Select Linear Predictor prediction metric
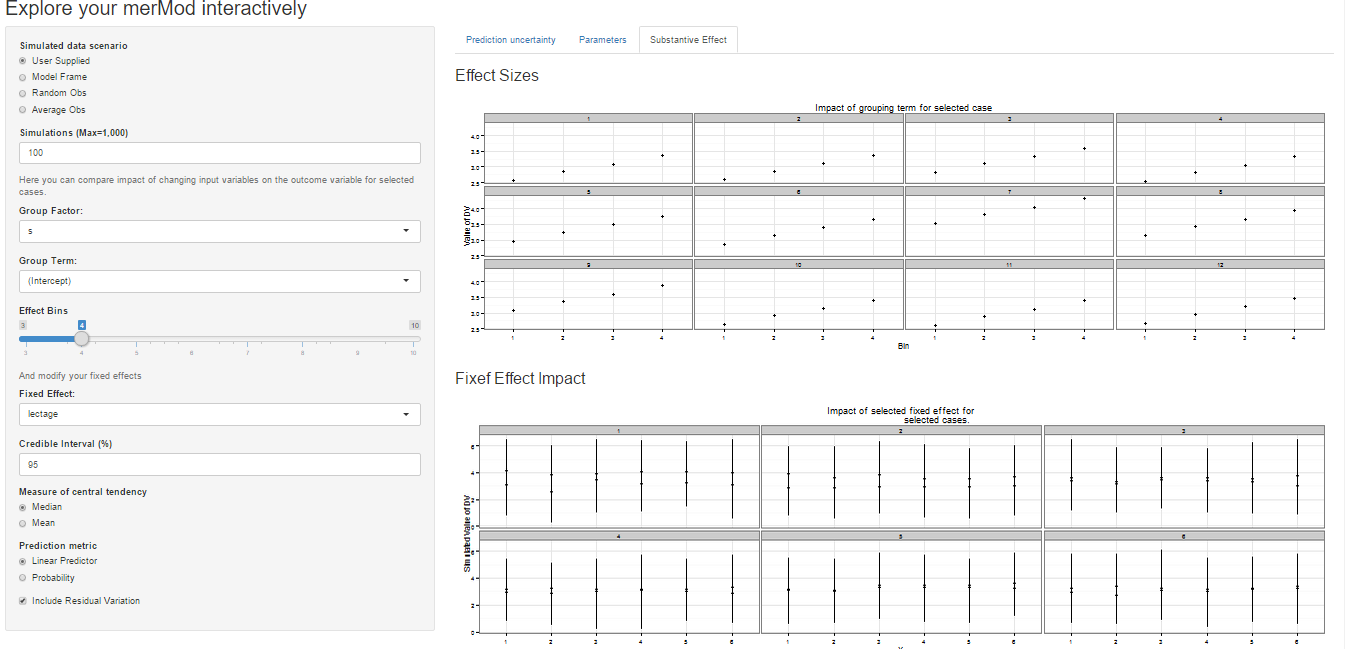The height and width of the screenshot is (649, 1345). point(23,561)
